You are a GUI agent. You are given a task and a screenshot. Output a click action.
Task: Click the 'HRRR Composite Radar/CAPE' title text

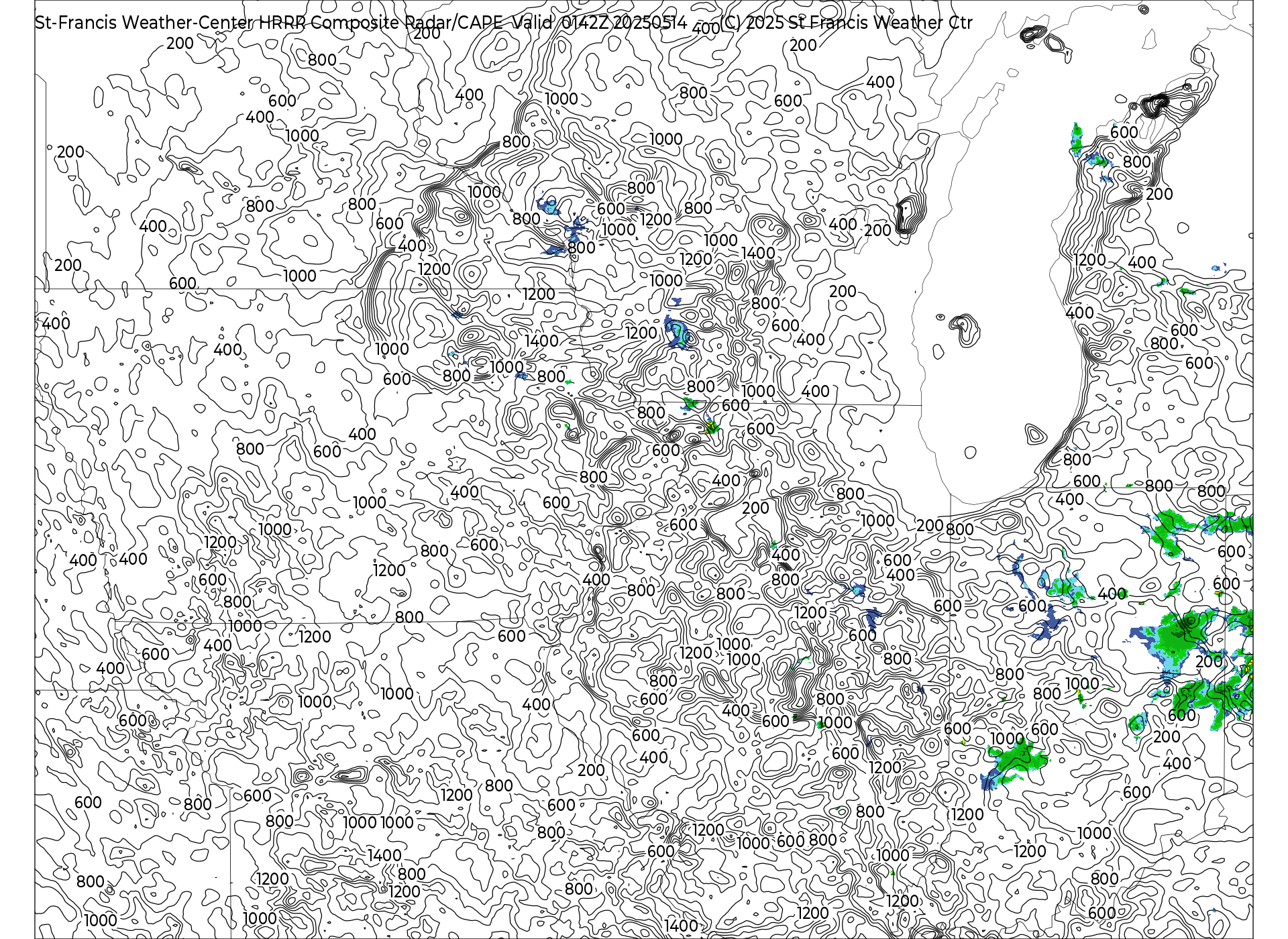[380, 23]
